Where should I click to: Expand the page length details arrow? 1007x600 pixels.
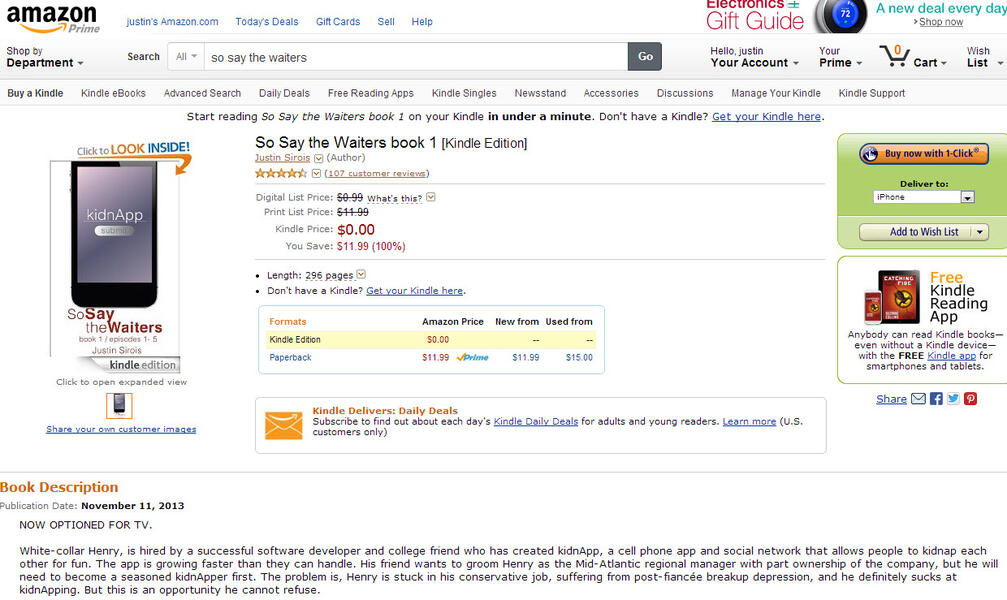tap(361, 275)
